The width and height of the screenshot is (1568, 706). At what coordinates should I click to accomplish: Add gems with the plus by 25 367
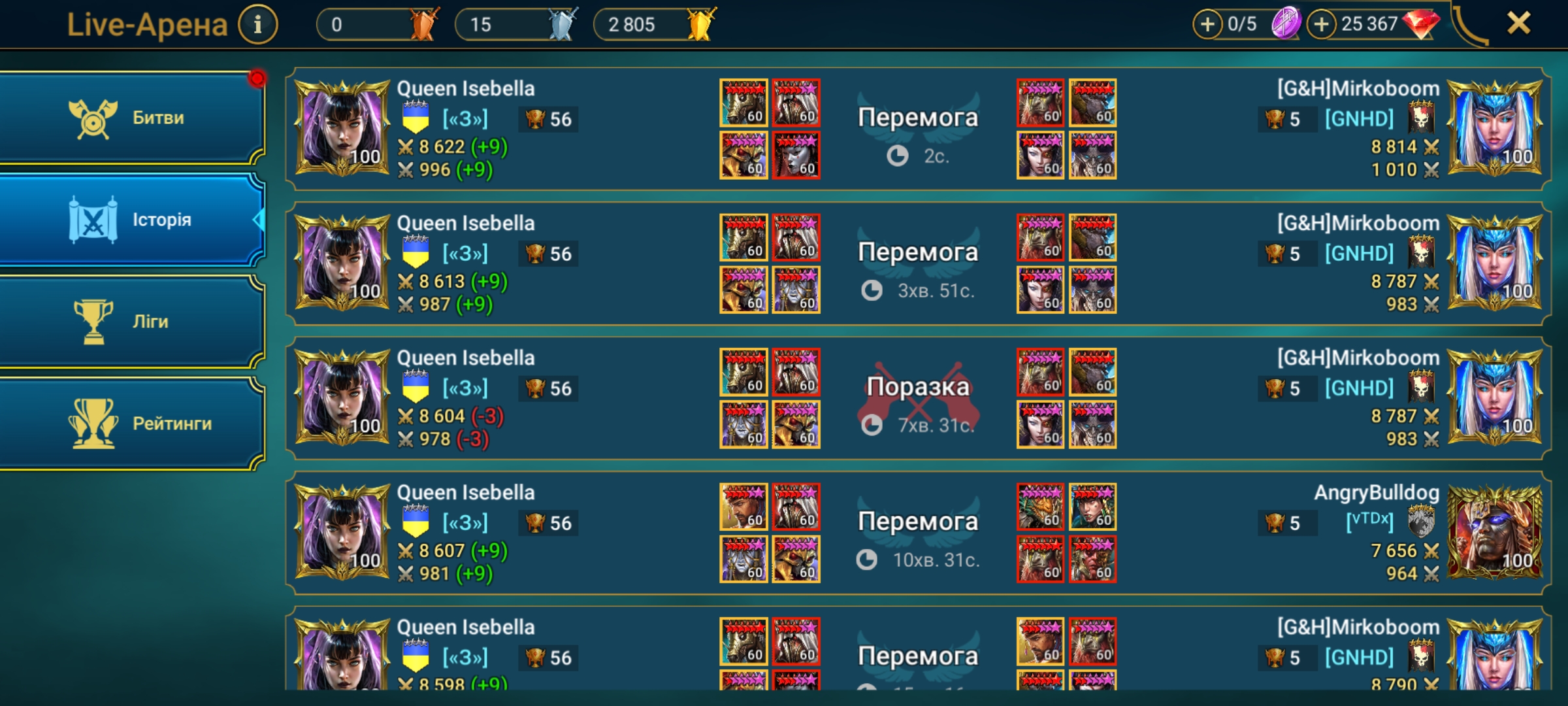coord(1321,25)
